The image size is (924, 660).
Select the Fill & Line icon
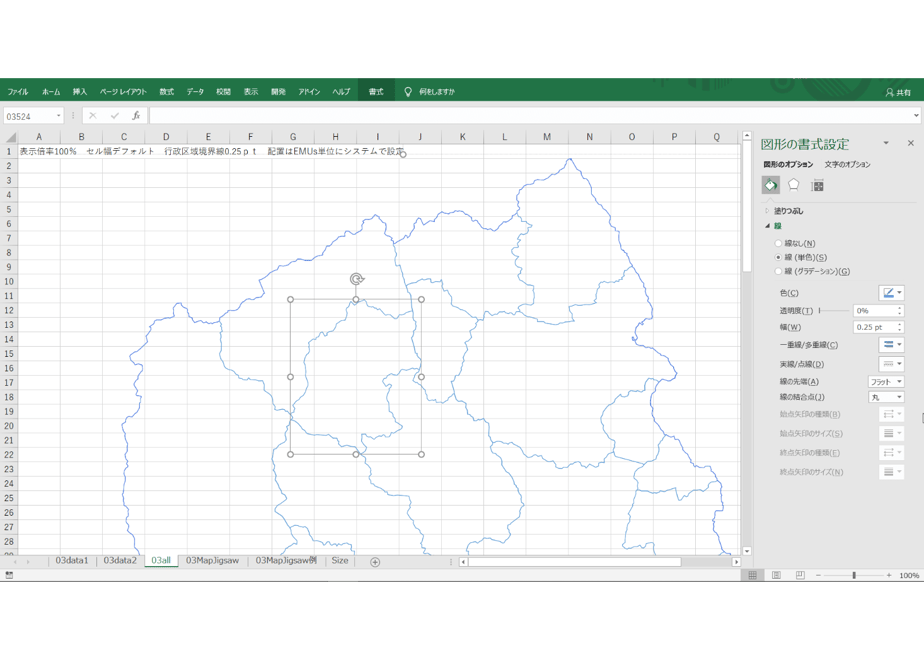pos(770,186)
